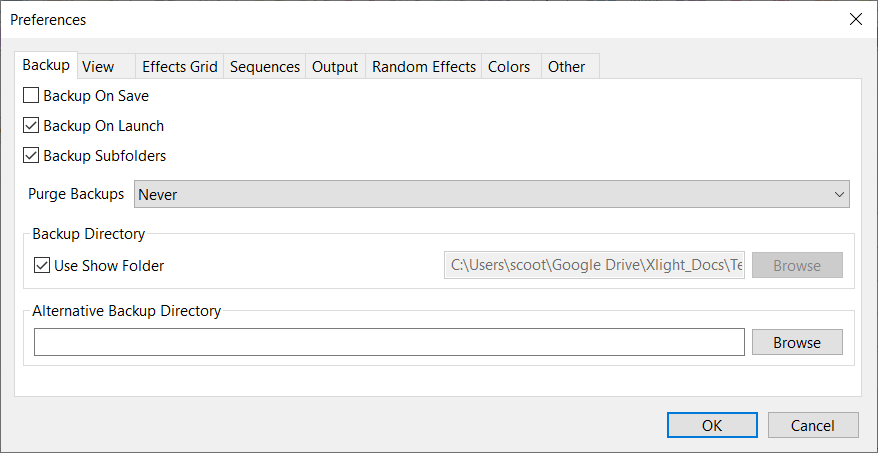The image size is (880, 453).
Task: Open the Effects Grid tab
Action: coord(180,67)
